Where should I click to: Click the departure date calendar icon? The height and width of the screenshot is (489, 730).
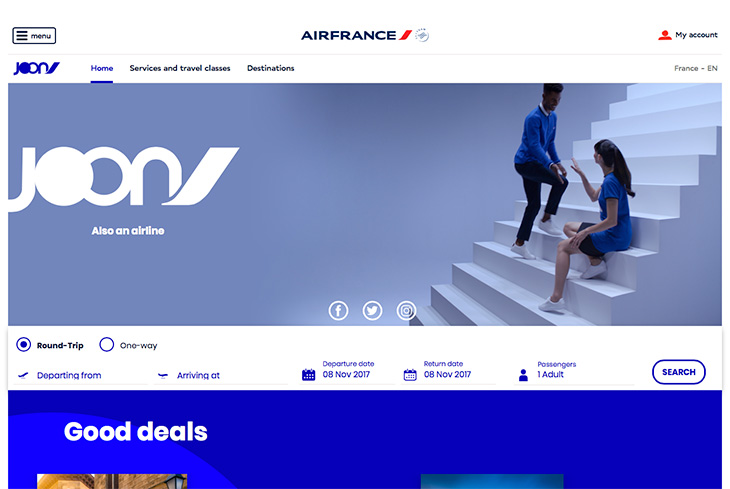click(x=309, y=374)
